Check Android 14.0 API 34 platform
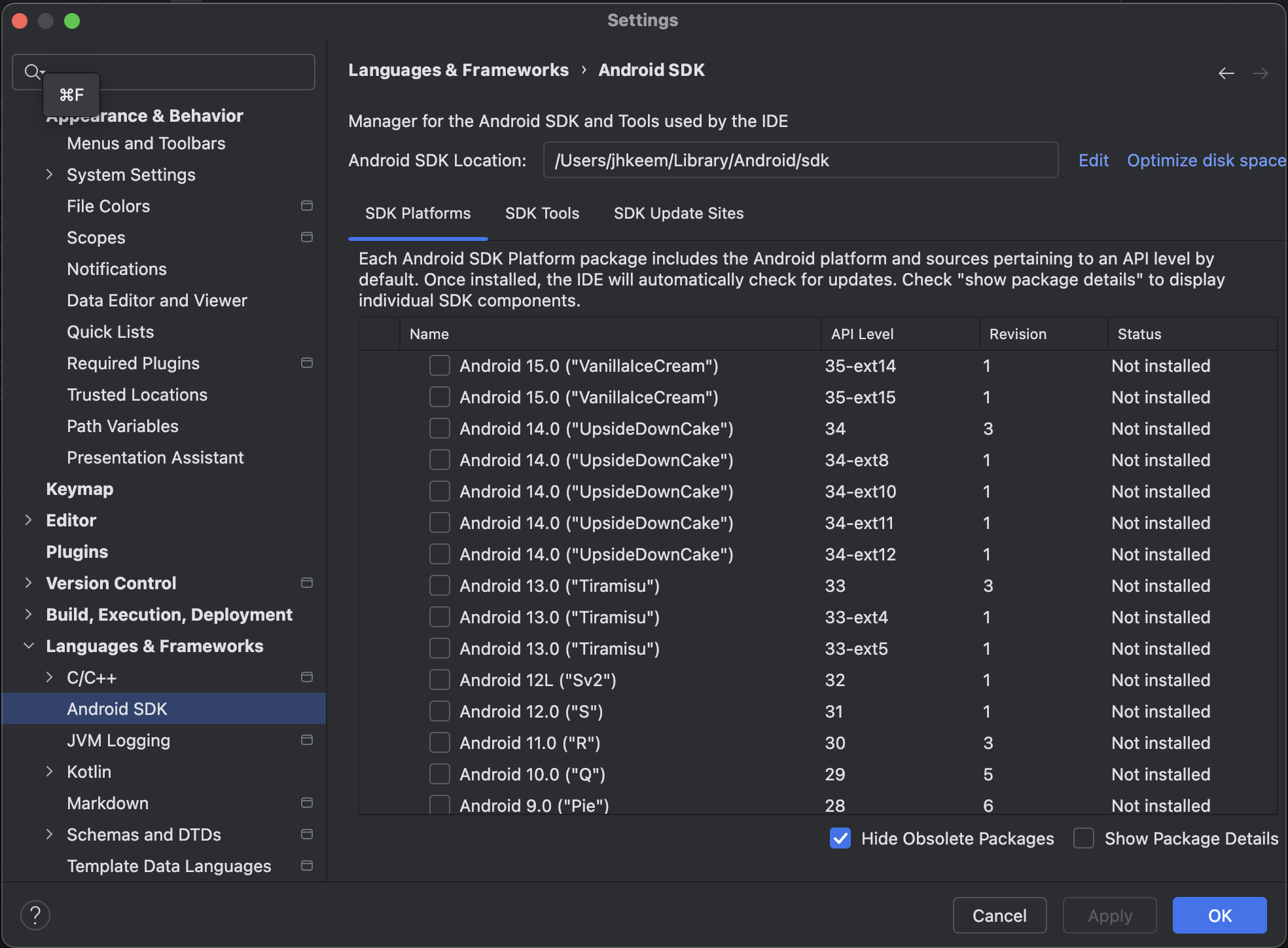 click(440, 429)
